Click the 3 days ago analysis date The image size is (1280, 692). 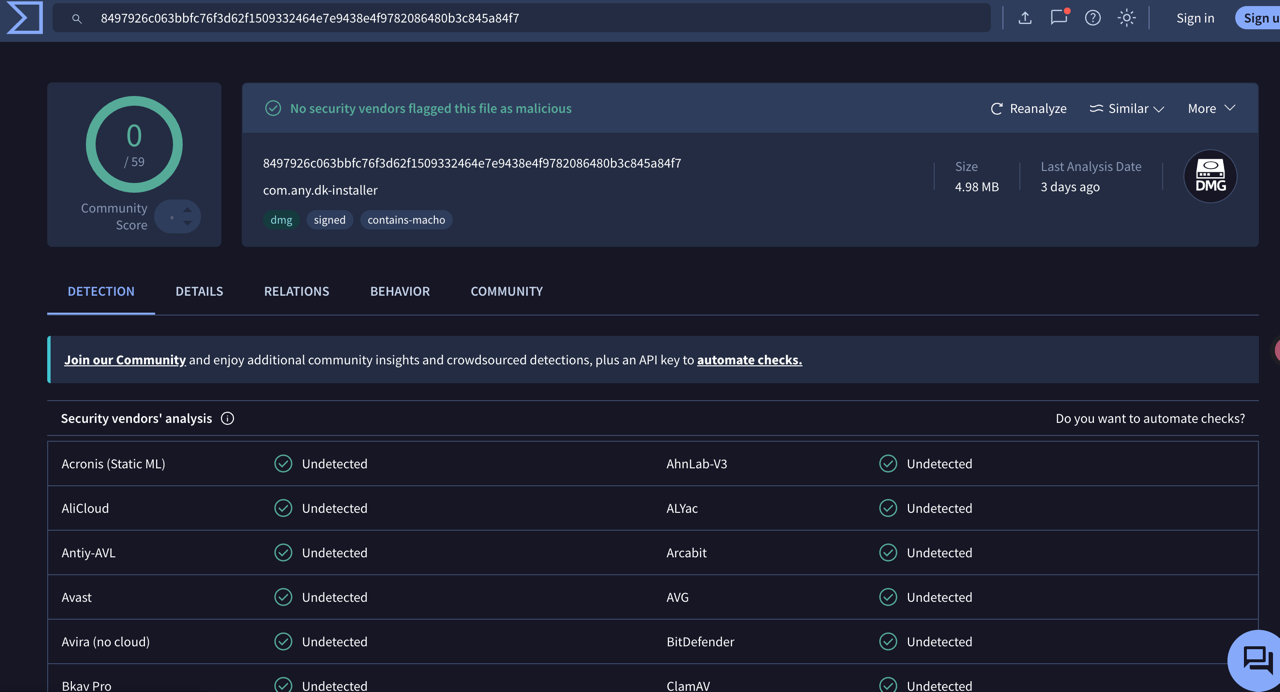click(1070, 187)
